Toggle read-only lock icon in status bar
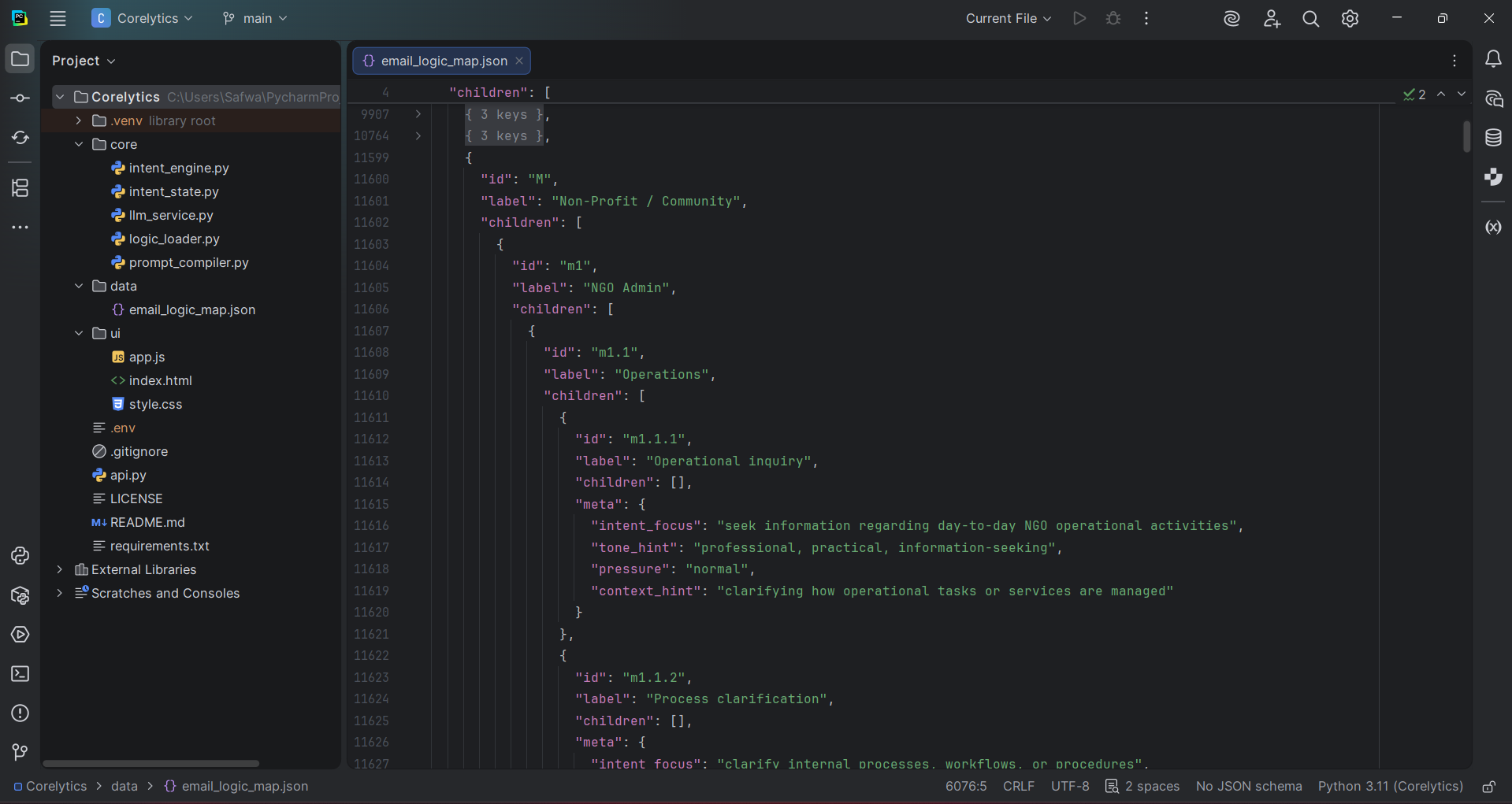This screenshot has width=1512, height=804. (1488, 787)
